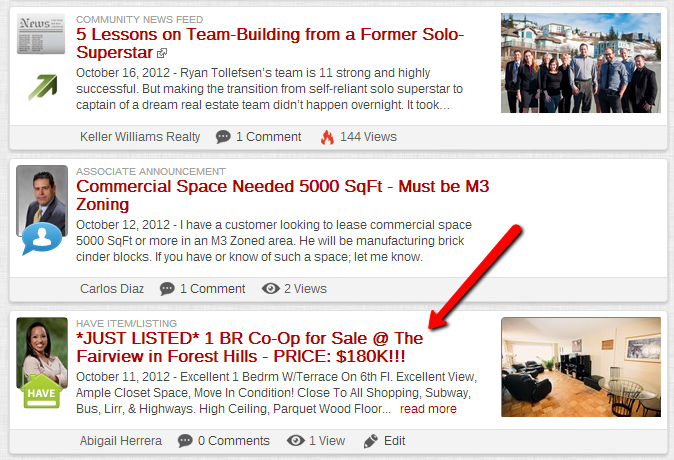Click the external link icon after Superstar
Image resolution: width=674 pixels, height=460 pixels.
click(162, 53)
